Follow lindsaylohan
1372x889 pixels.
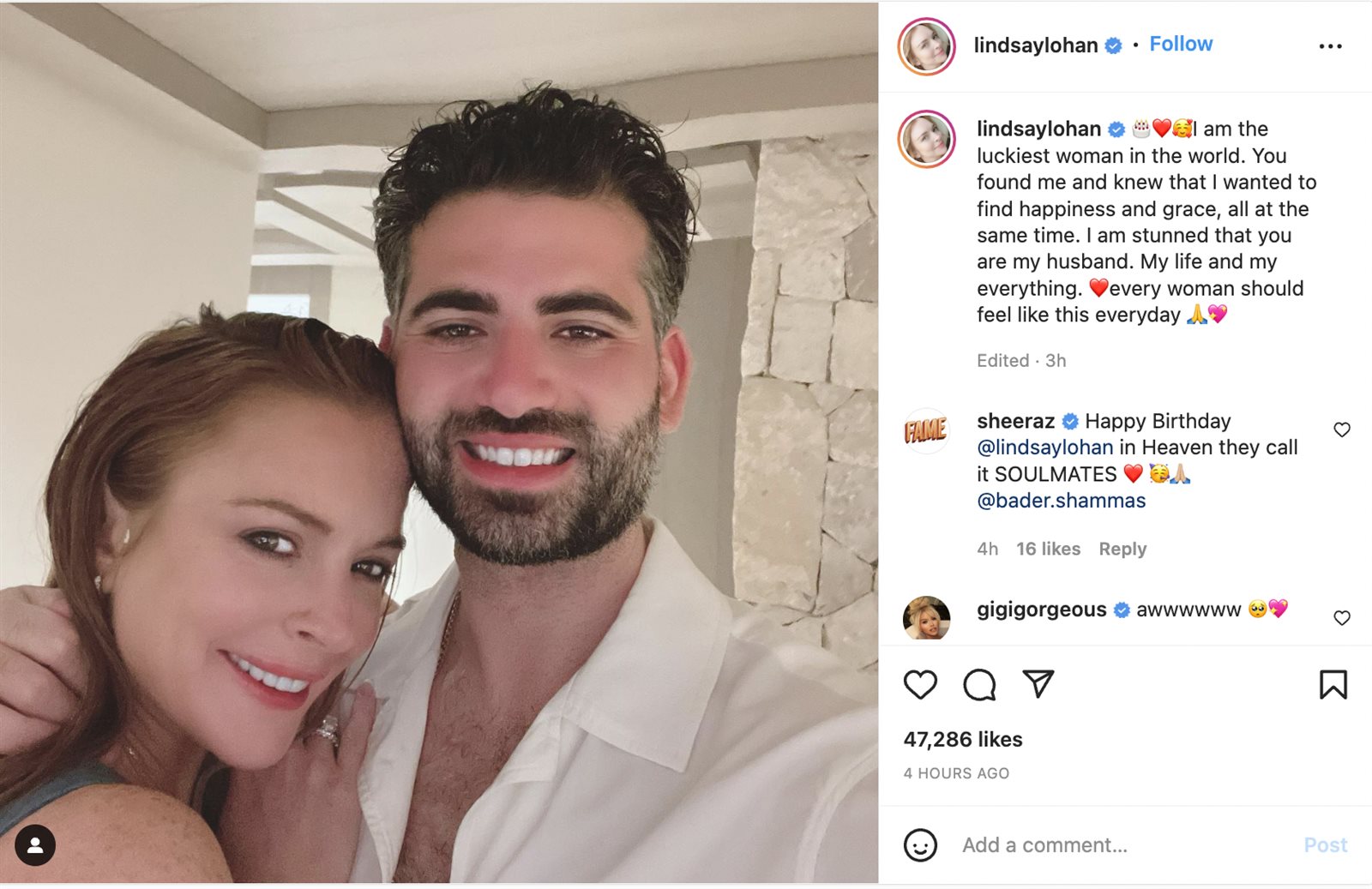click(x=1181, y=44)
